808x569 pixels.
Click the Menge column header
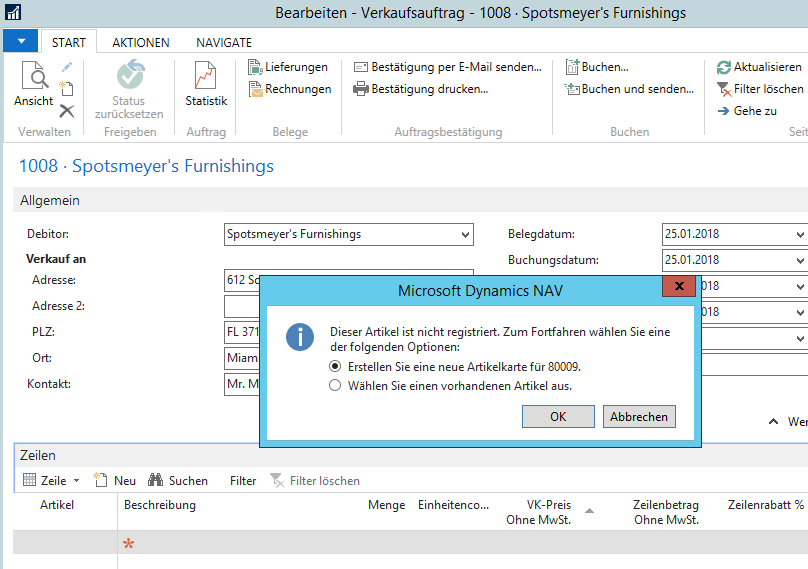[386, 505]
